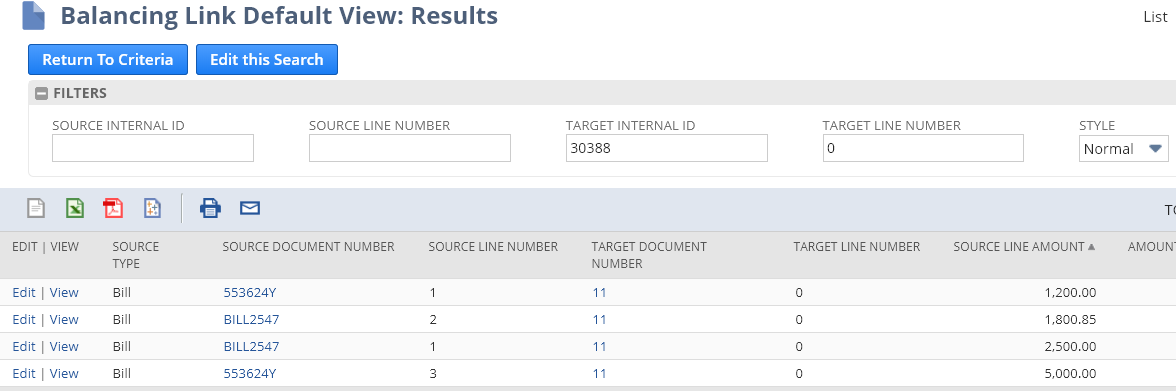Click the fourth export document icon
Viewport: 1176px width, 391px height.
click(x=152, y=208)
